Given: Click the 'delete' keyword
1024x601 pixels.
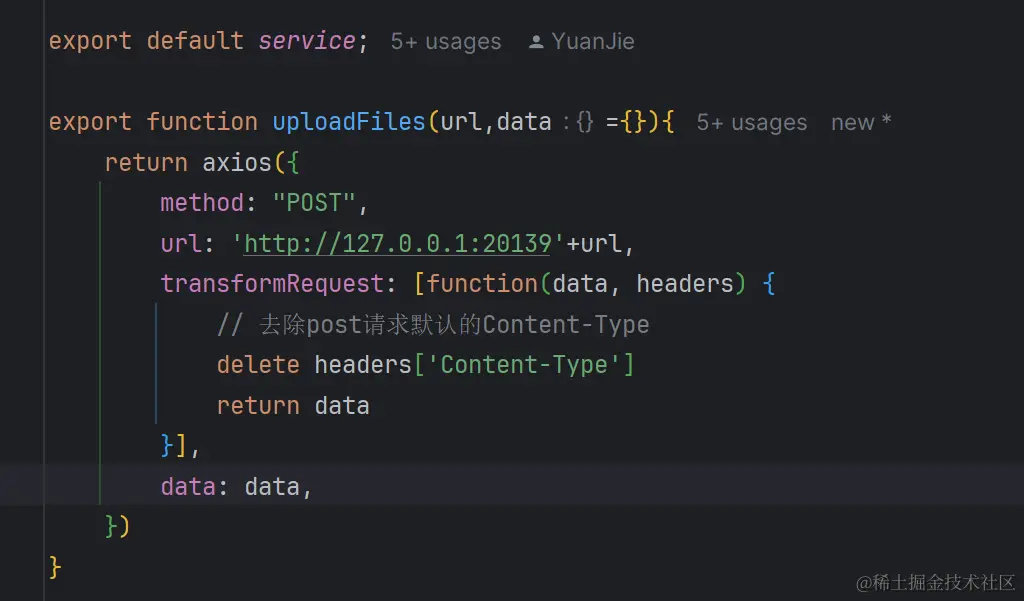Looking at the screenshot, I should pyautogui.click(x=258, y=365).
